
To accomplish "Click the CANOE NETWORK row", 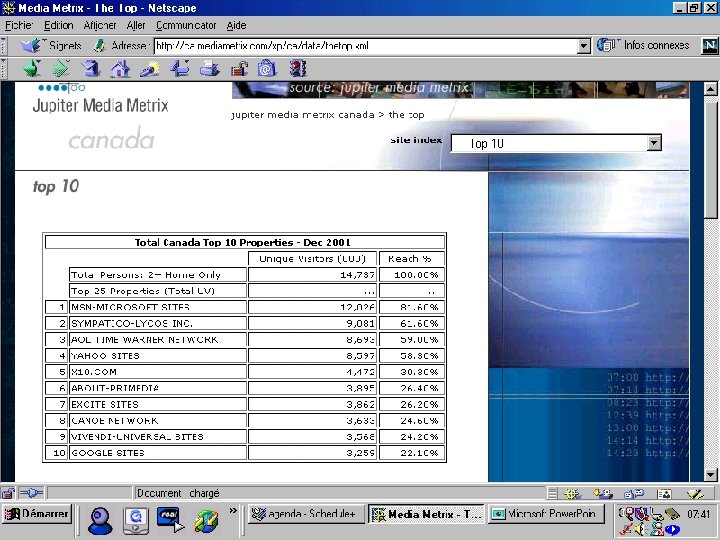I will click(x=245, y=420).
